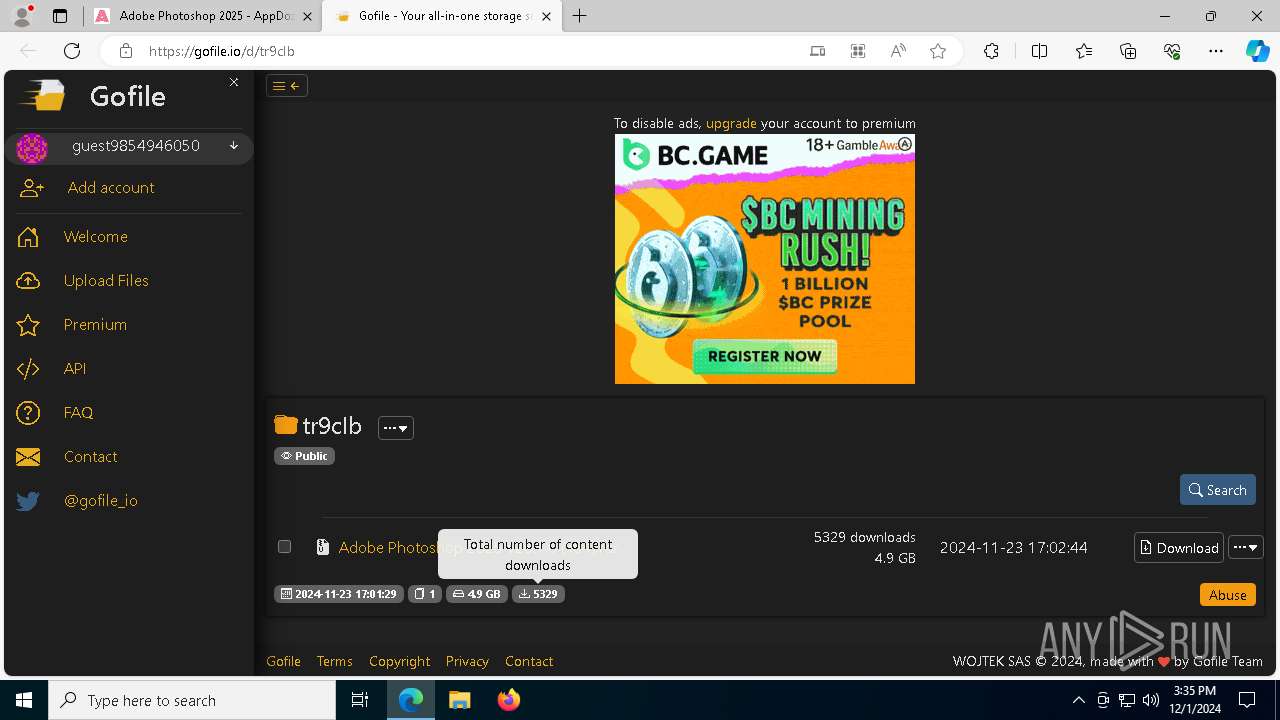This screenshot has height=720, width=1280.
Task: Click the Abuse report button
Action: 1227,595
